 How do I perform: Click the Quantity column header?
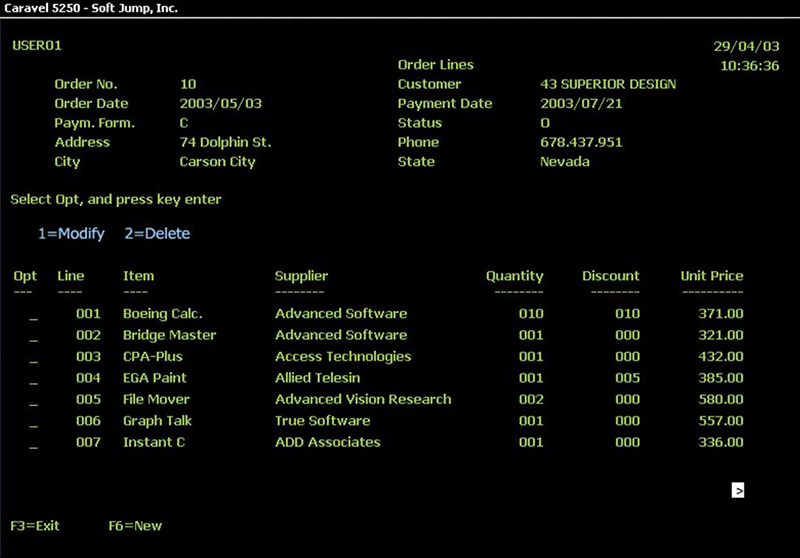click(x=514, y=276)
